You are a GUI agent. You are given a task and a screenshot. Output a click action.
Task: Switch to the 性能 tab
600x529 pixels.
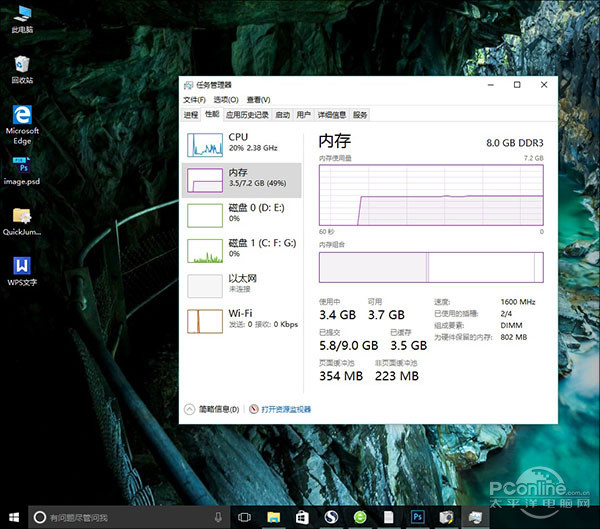(212, 114)
